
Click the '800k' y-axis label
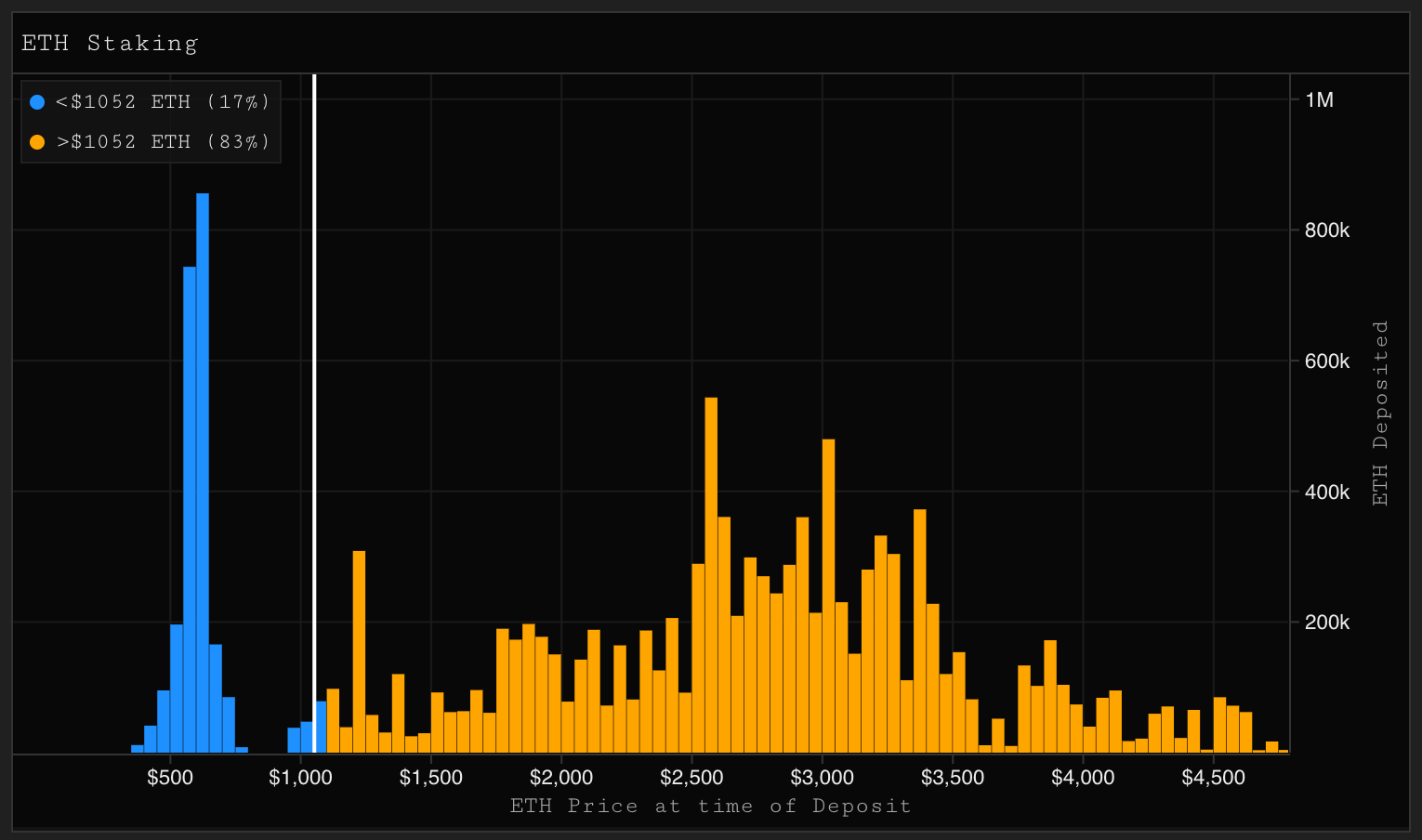point(1326,230)
